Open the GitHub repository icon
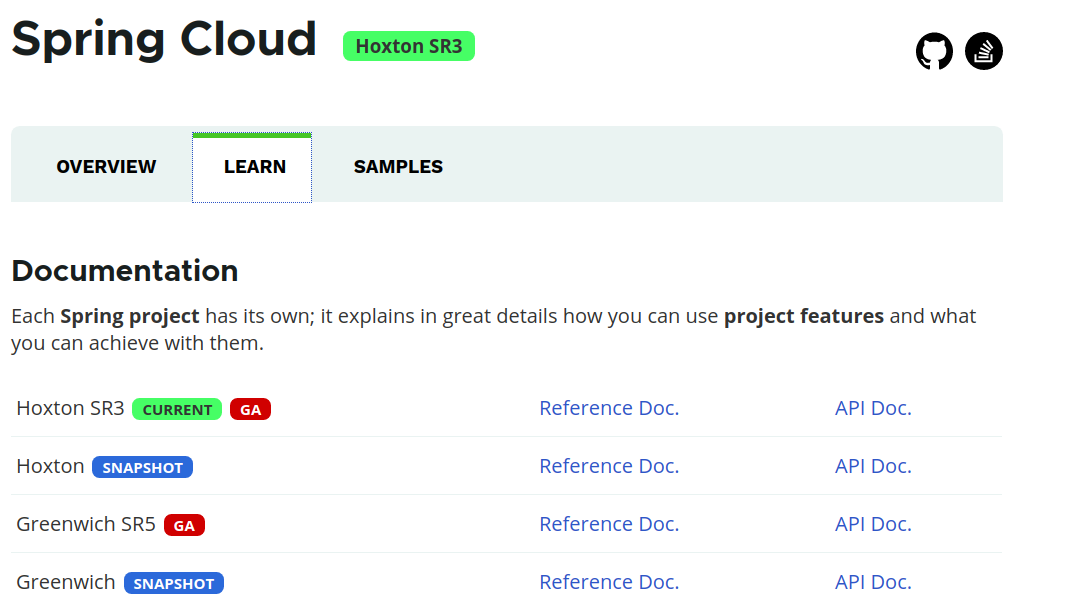The image size is (1078, 613). tap(934, 50)
